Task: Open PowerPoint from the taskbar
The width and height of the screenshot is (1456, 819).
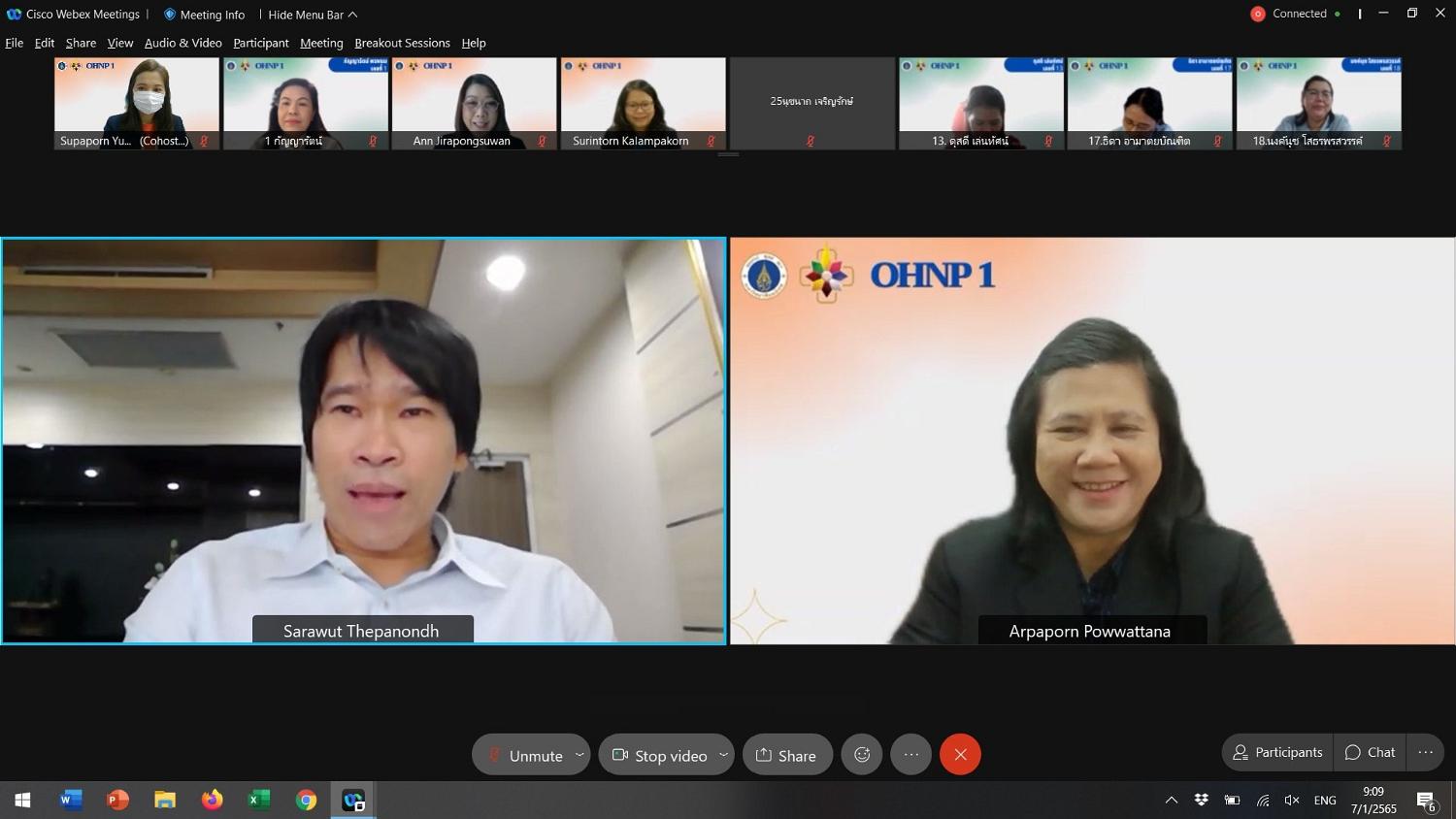Action: click(117, 801)
